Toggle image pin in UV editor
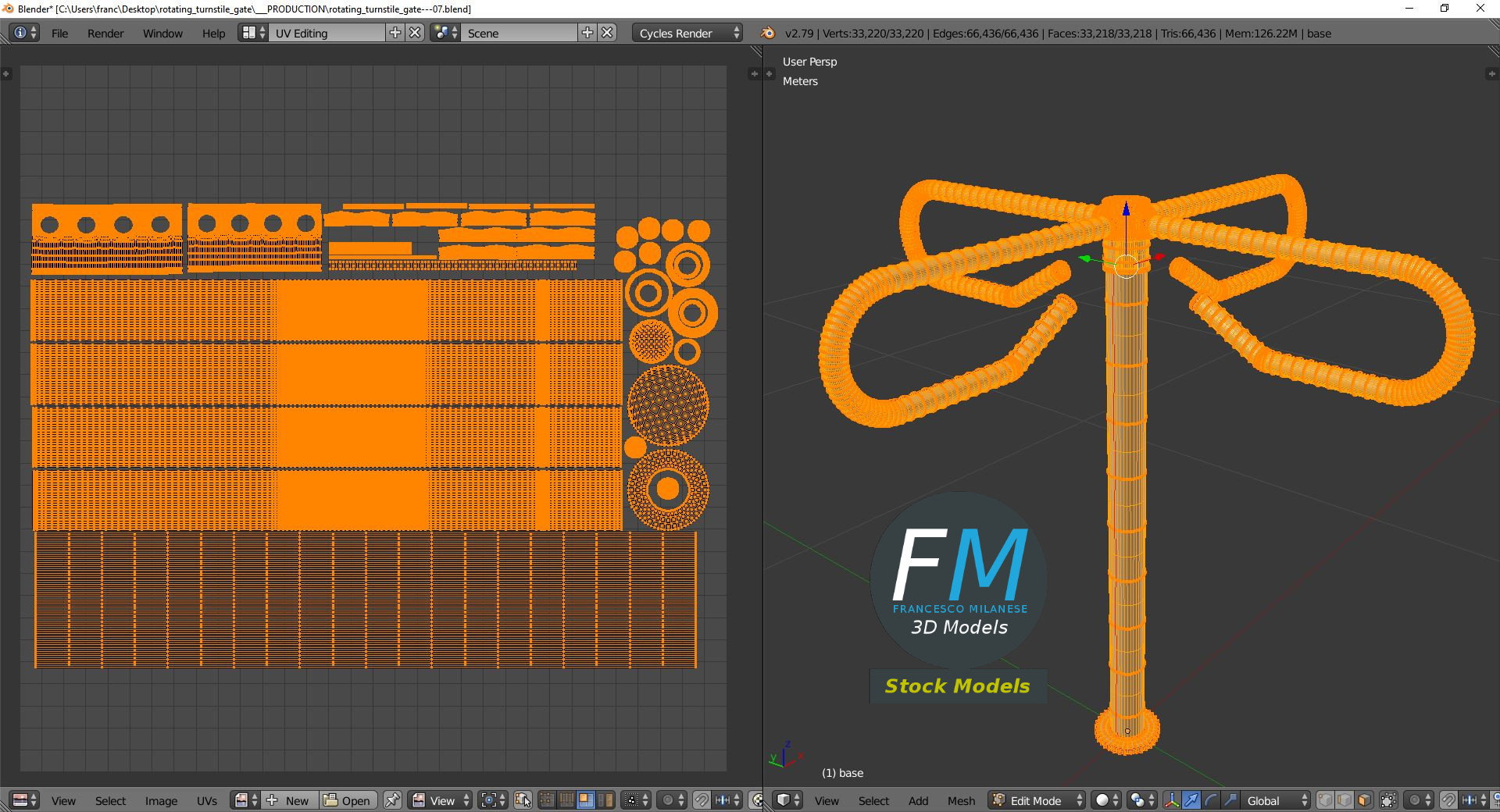Viewport: 1500px width, 812px height. pos(392,800)
